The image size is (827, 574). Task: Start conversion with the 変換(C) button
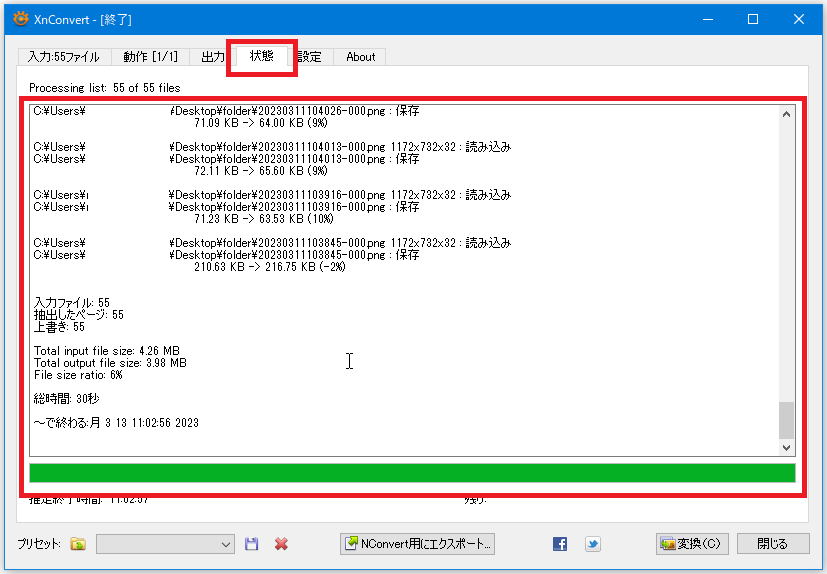691,544
